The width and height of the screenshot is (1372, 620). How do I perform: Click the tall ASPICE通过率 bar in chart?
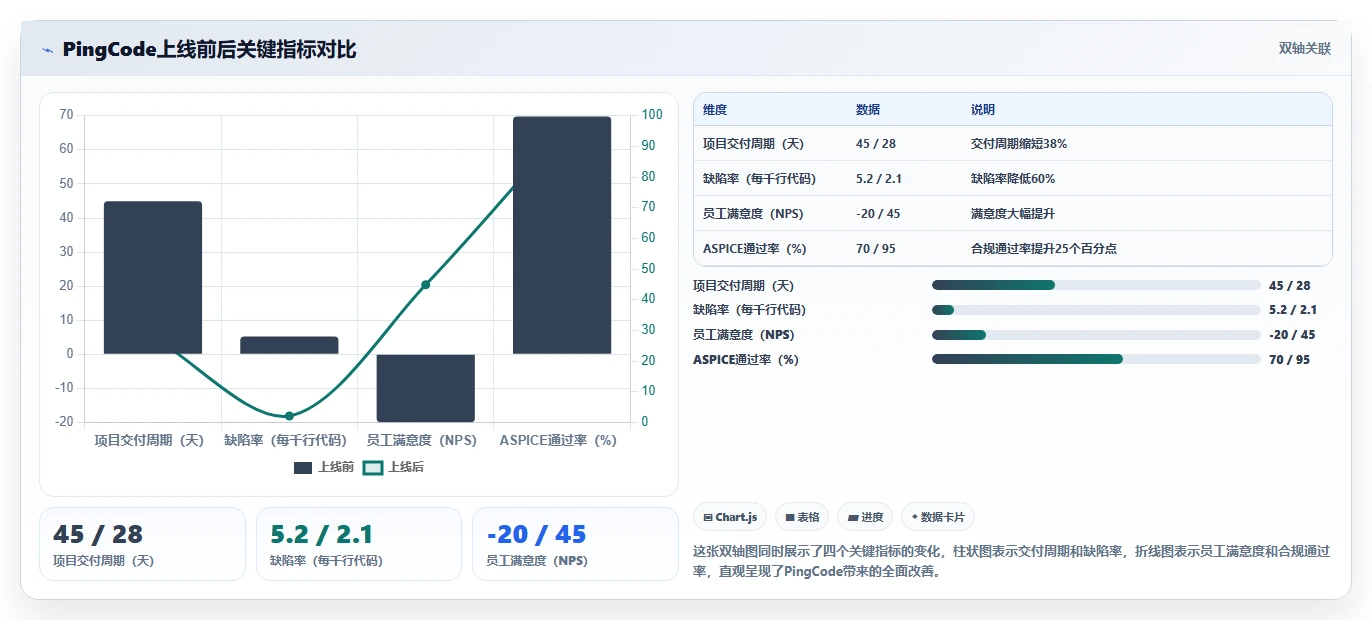click(x=562, y=235)
